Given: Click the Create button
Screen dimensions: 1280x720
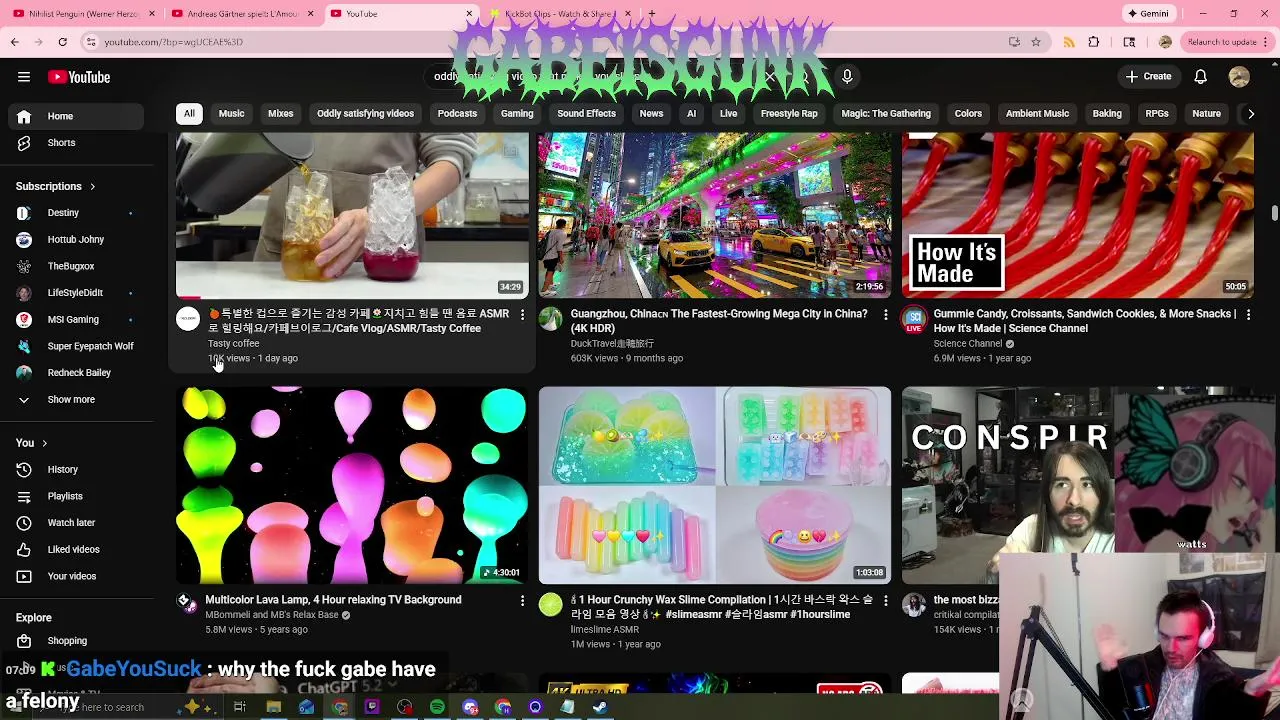Looking at the screenshot, I should 1148,77.
